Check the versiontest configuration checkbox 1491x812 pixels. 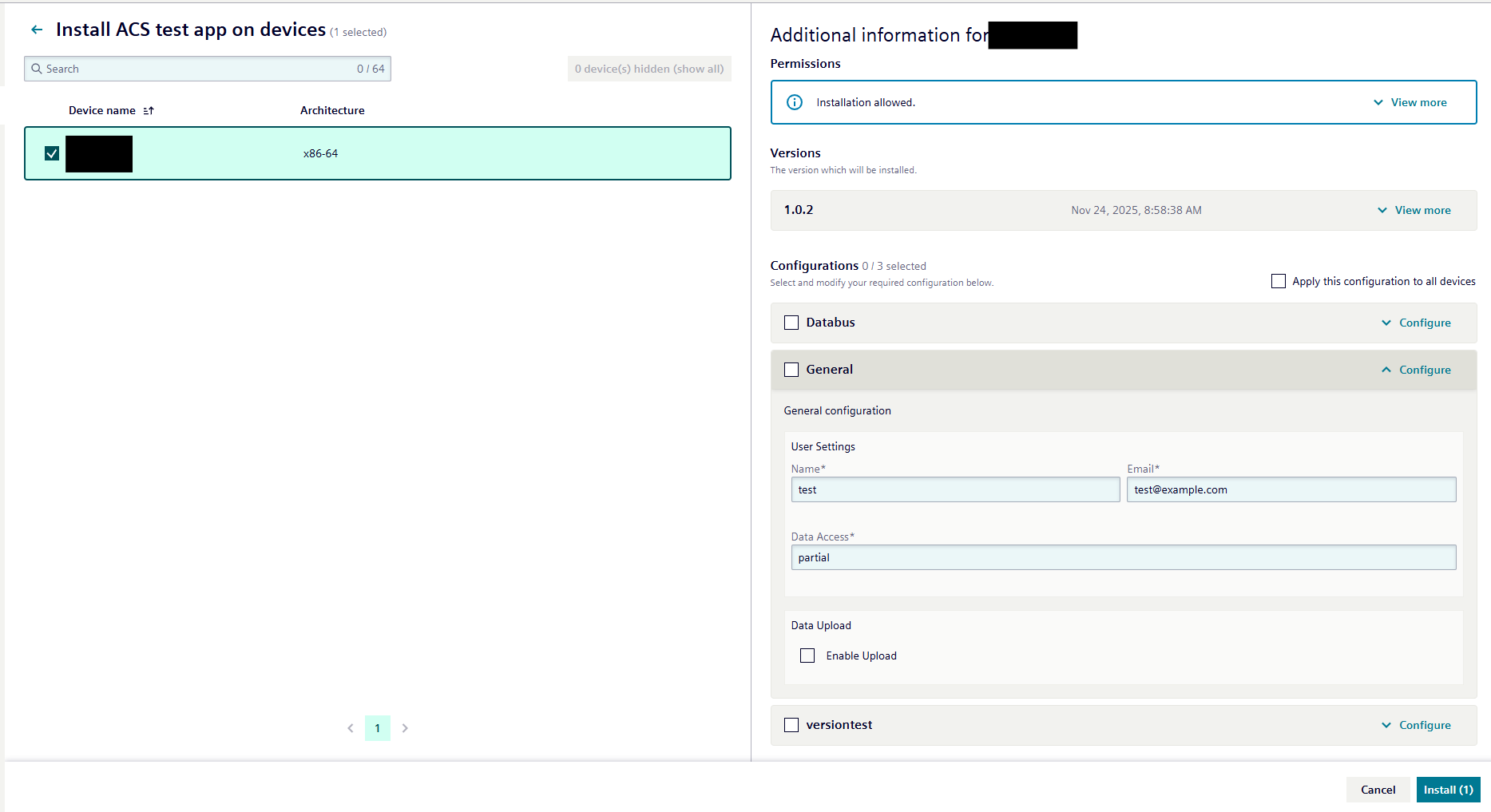pos(791,724)
